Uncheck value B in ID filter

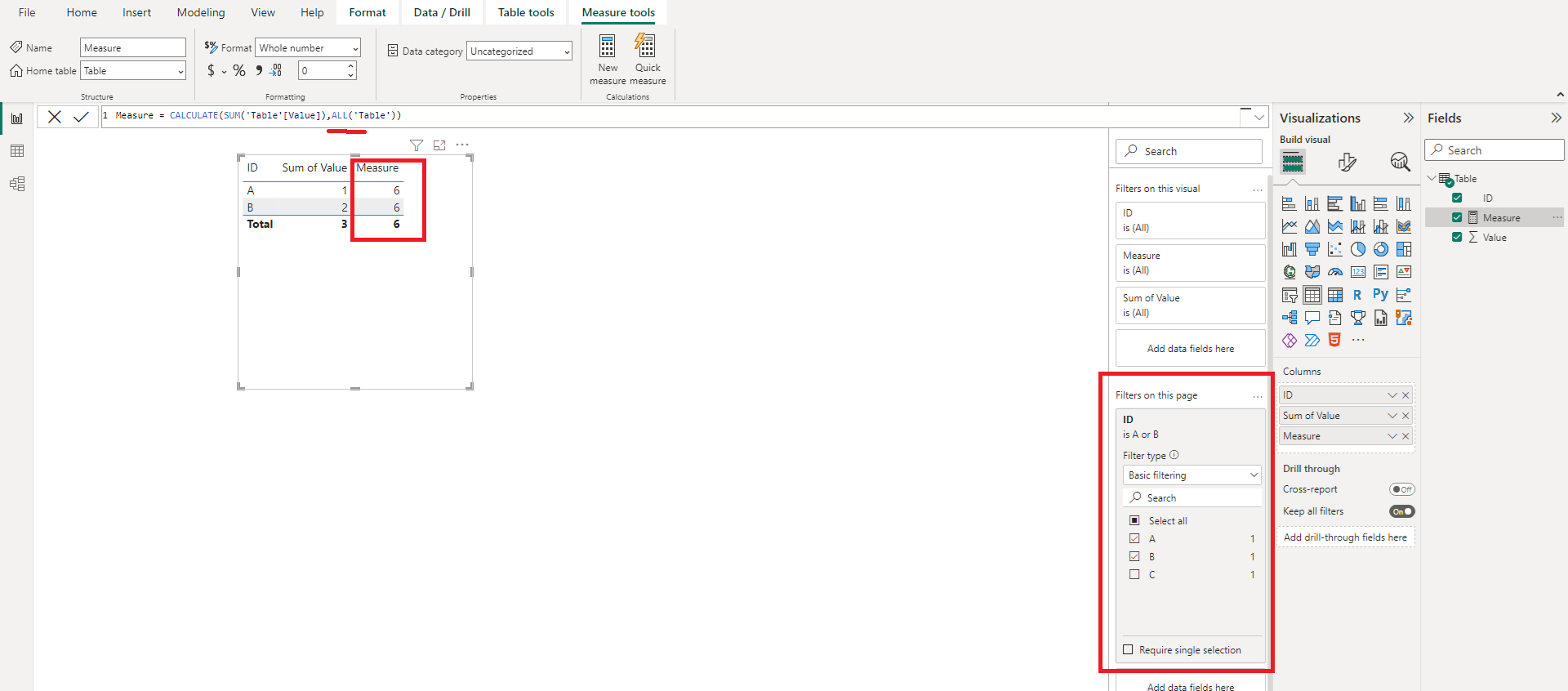[1134, 556]
